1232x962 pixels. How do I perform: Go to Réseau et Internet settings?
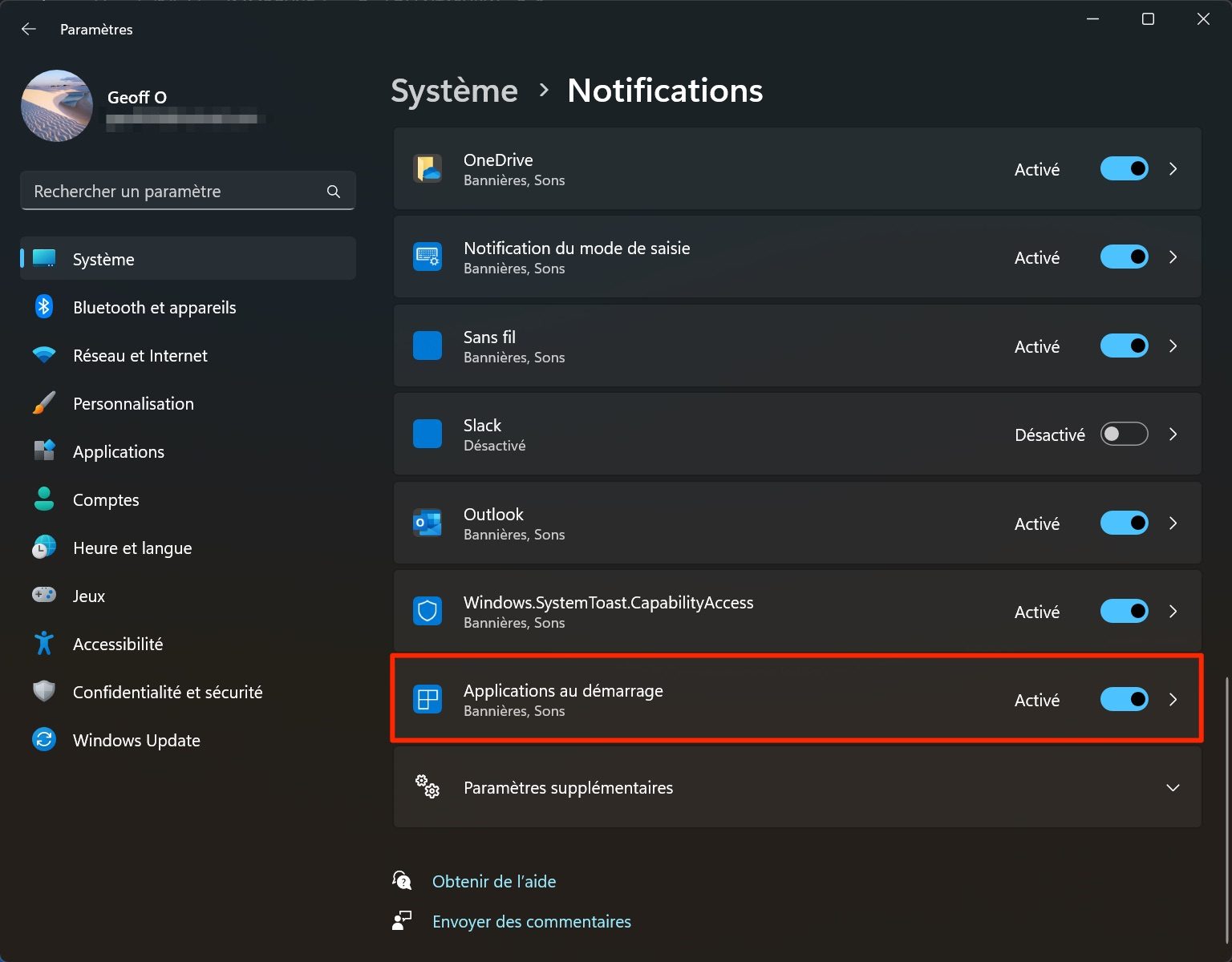[188, 356]
